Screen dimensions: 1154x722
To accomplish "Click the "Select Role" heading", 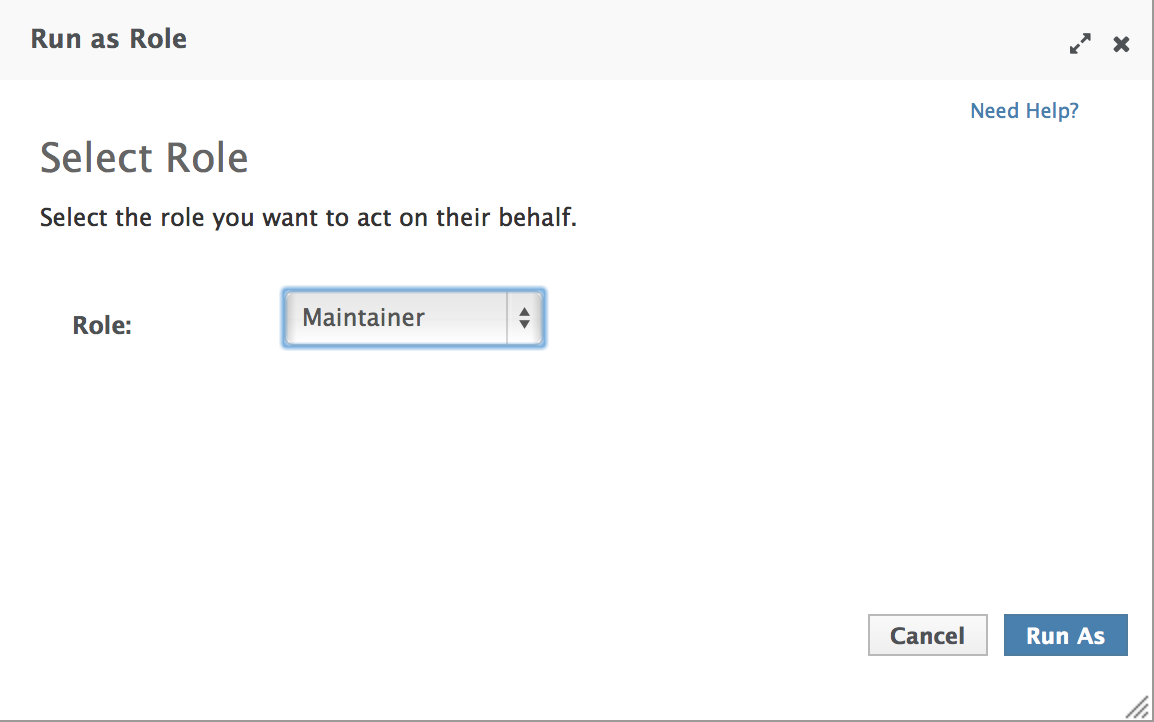I will coord(144,159).
